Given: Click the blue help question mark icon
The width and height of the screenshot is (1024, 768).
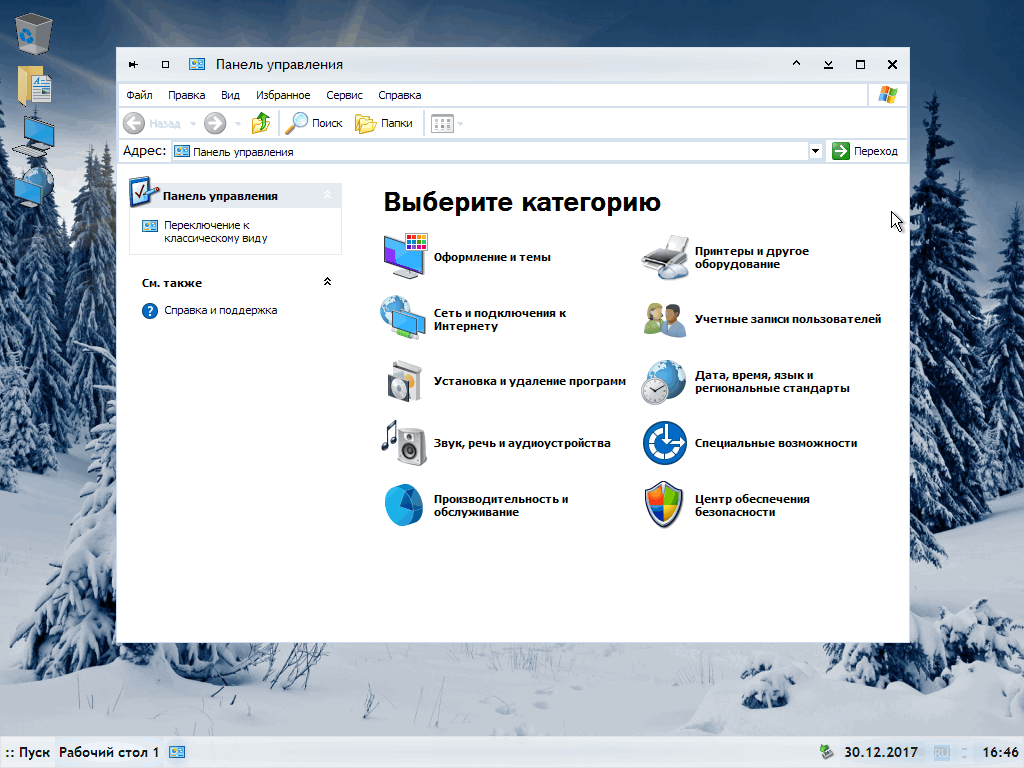Looking at the screenshot, I should [150, 311].
